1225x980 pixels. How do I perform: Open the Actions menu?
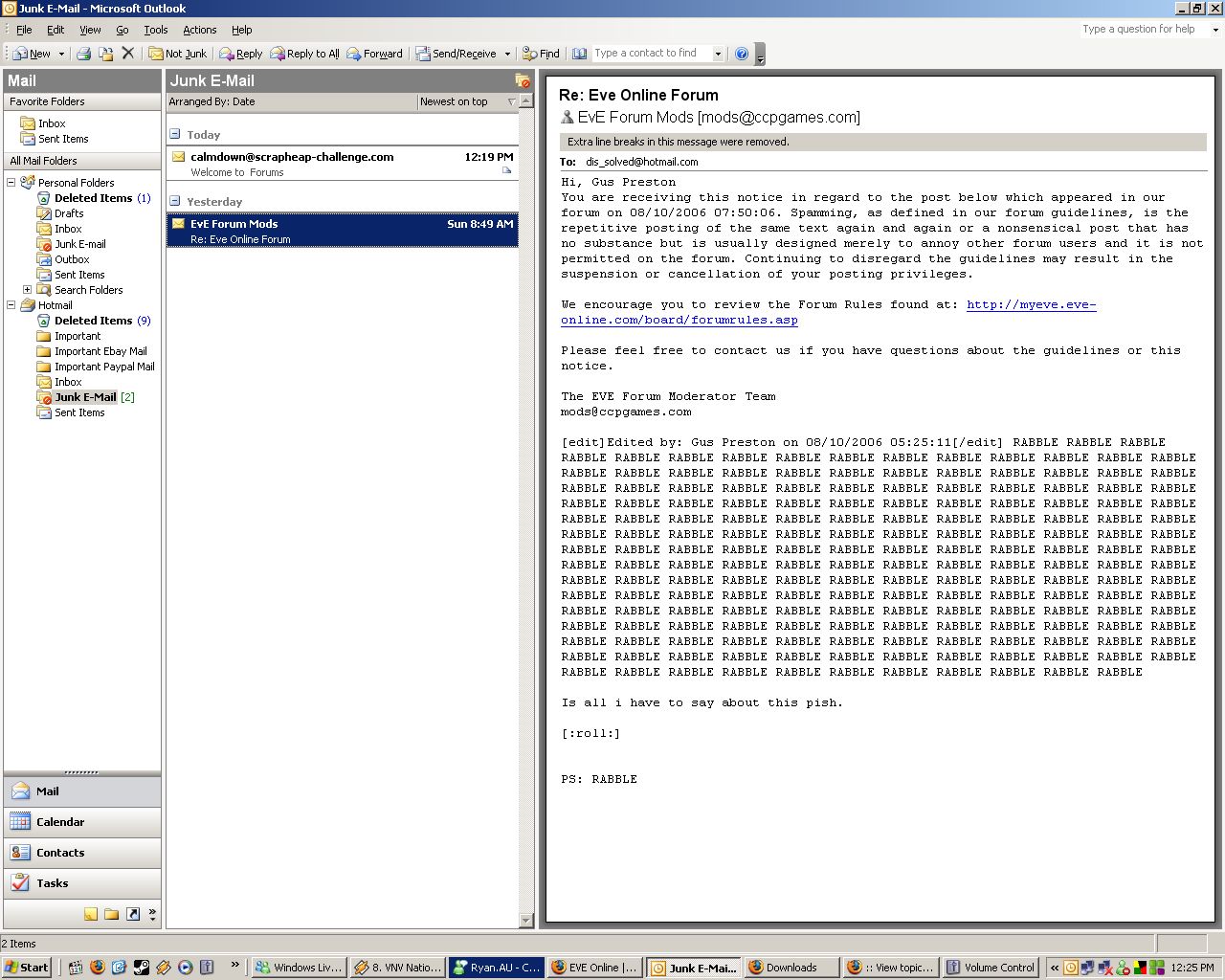click(x=200, y=30)
